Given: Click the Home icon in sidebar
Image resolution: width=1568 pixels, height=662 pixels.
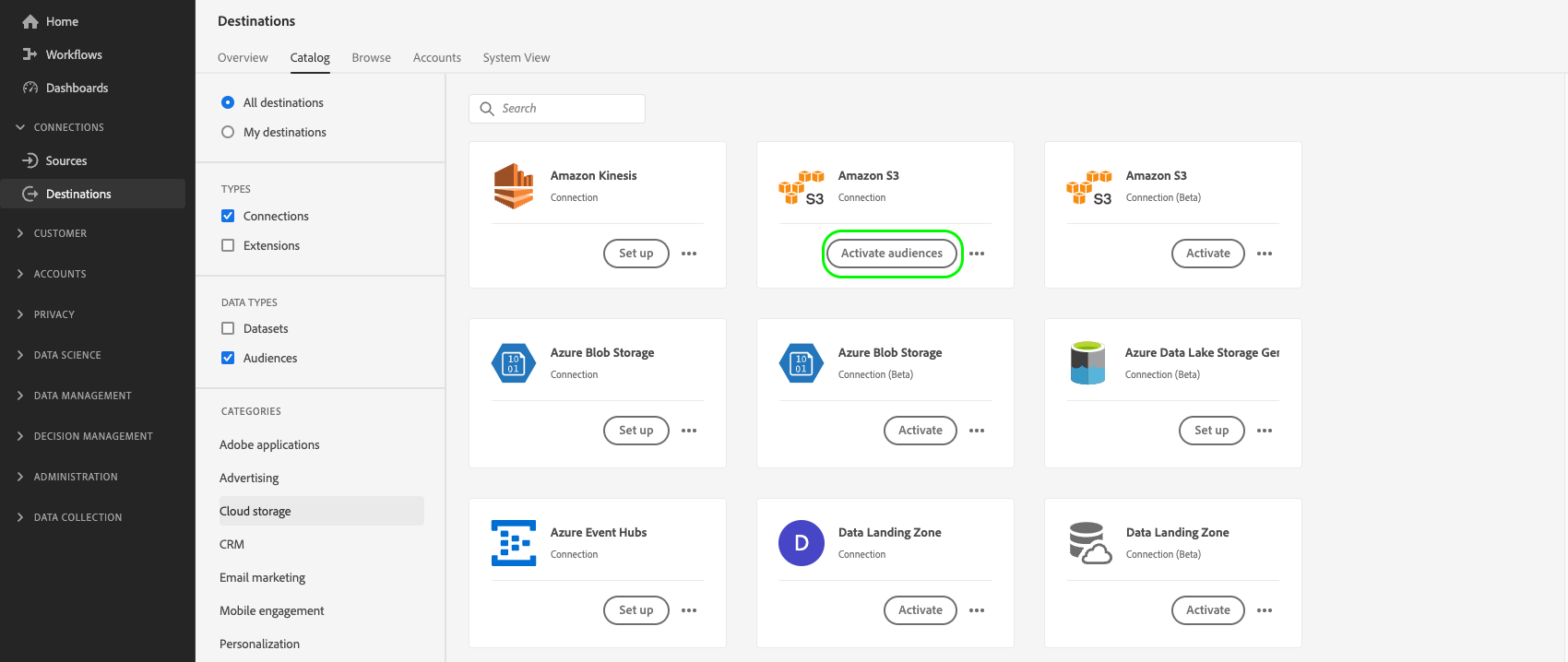Looking at the screenshot, I should 30,21.
